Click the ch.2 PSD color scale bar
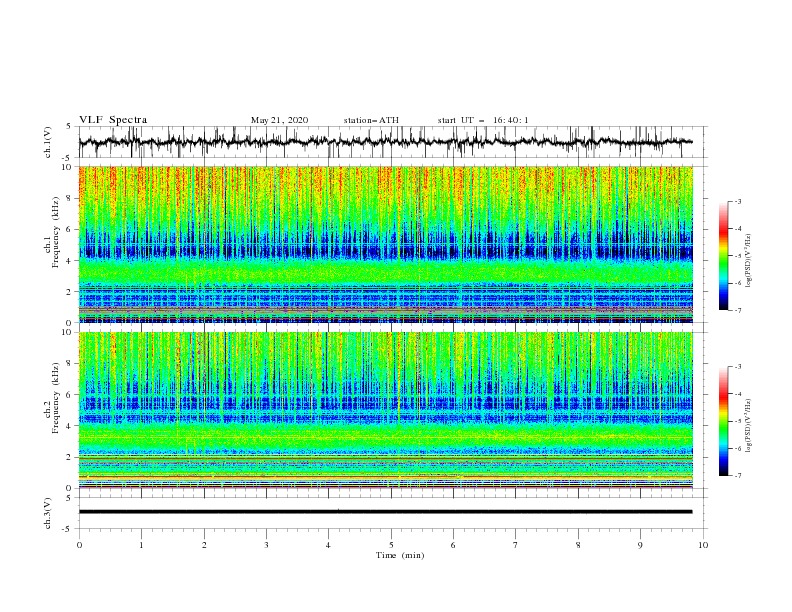 point(723,421)
